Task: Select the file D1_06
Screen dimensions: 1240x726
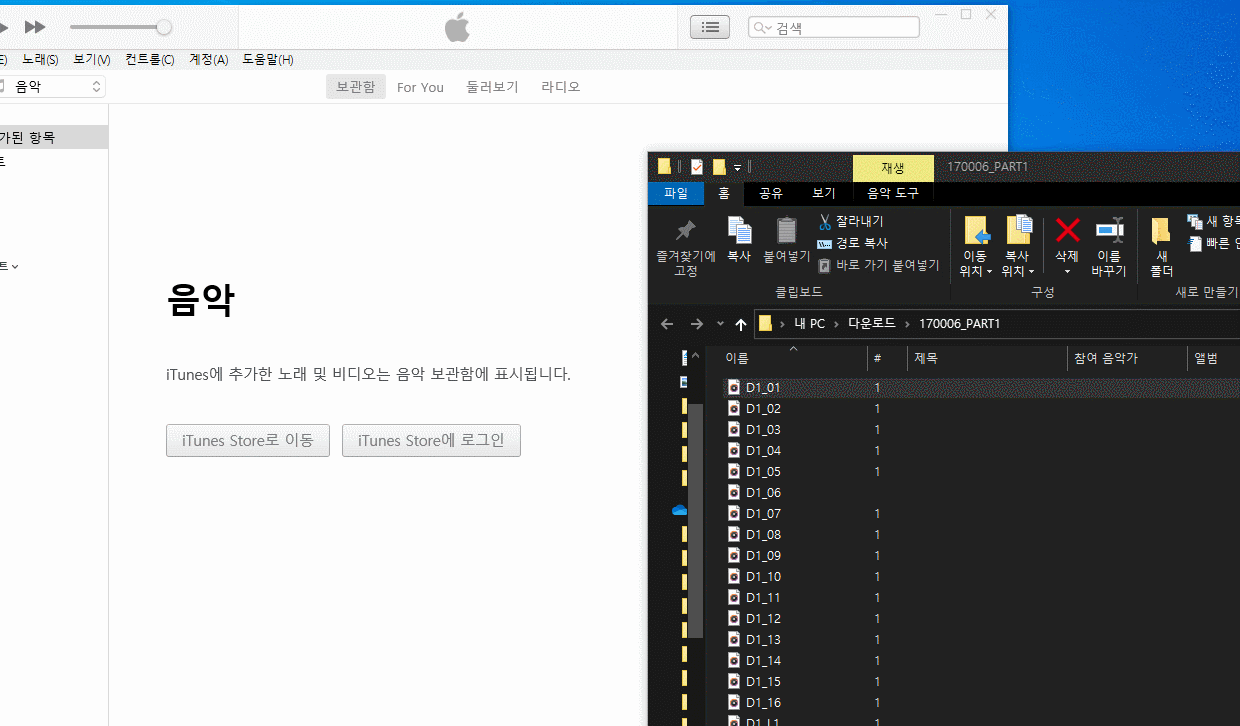Action: click(x=763, y=492)
